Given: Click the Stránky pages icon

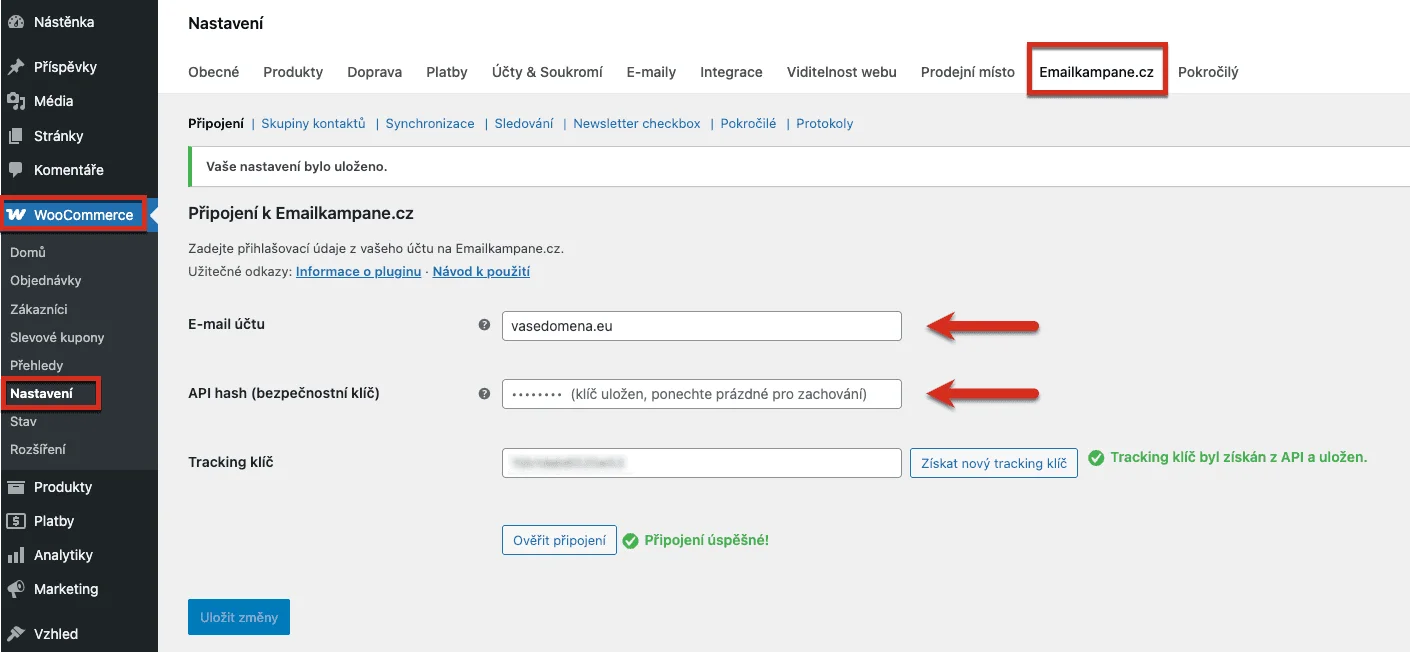Looking at the screenshot, I should [16, 136].
